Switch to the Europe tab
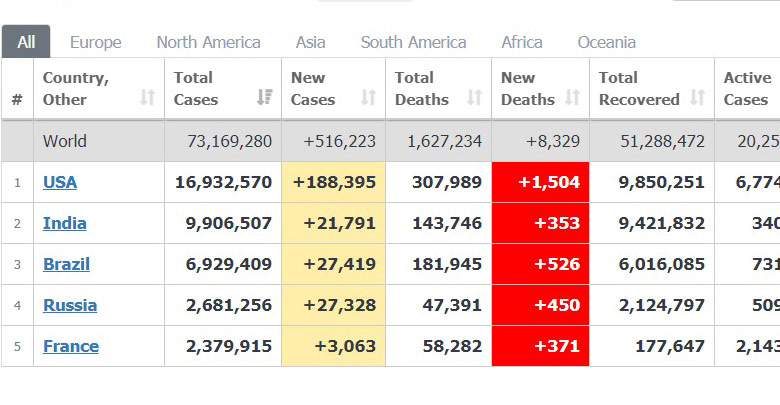Viewport: 780px width, 405px height. pyautogui.click(x=95, y=42)
